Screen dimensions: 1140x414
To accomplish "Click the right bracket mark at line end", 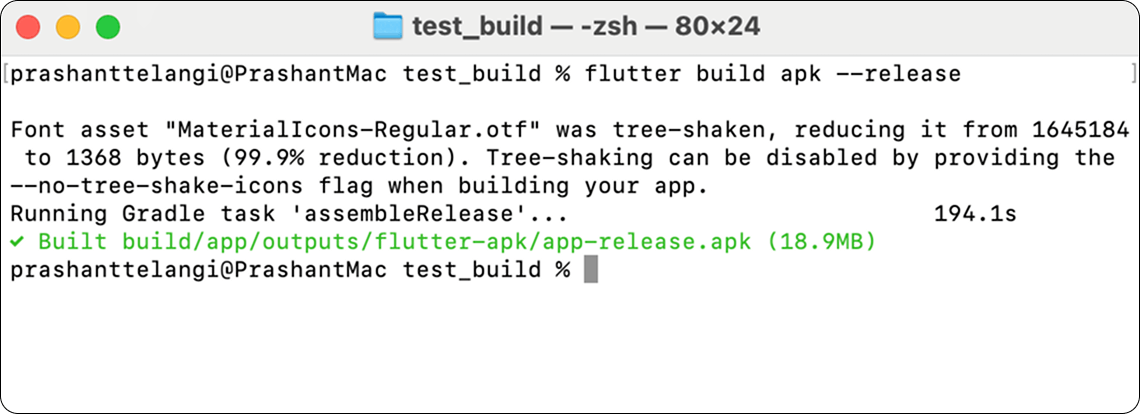I will (x=1133, y=73).
